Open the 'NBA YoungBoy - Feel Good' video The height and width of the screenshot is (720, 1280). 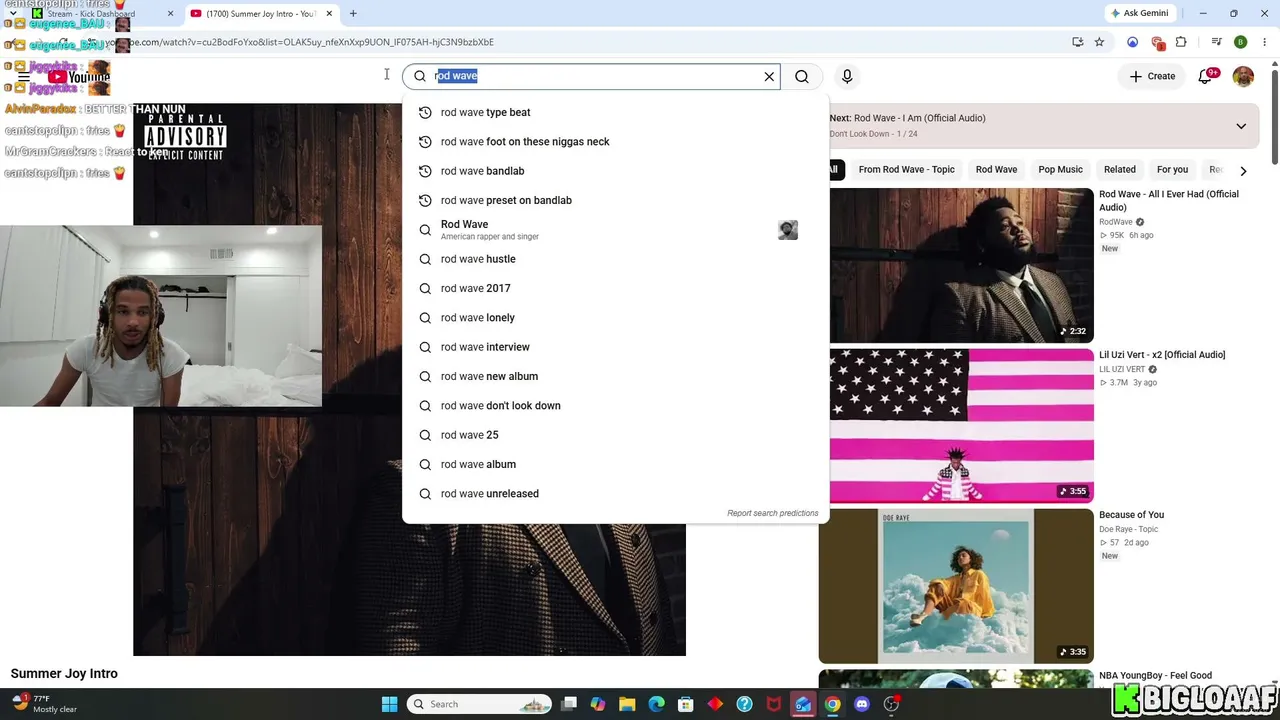[1155, 676]
